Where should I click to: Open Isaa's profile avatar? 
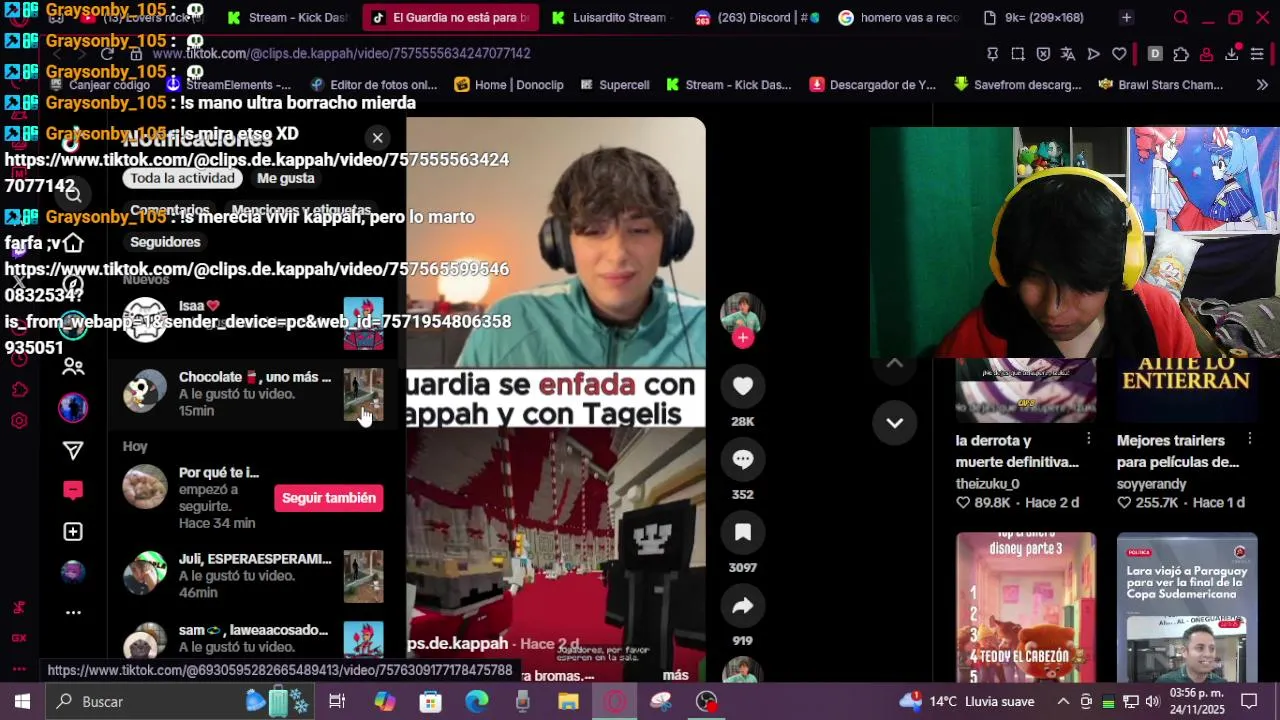145,321
